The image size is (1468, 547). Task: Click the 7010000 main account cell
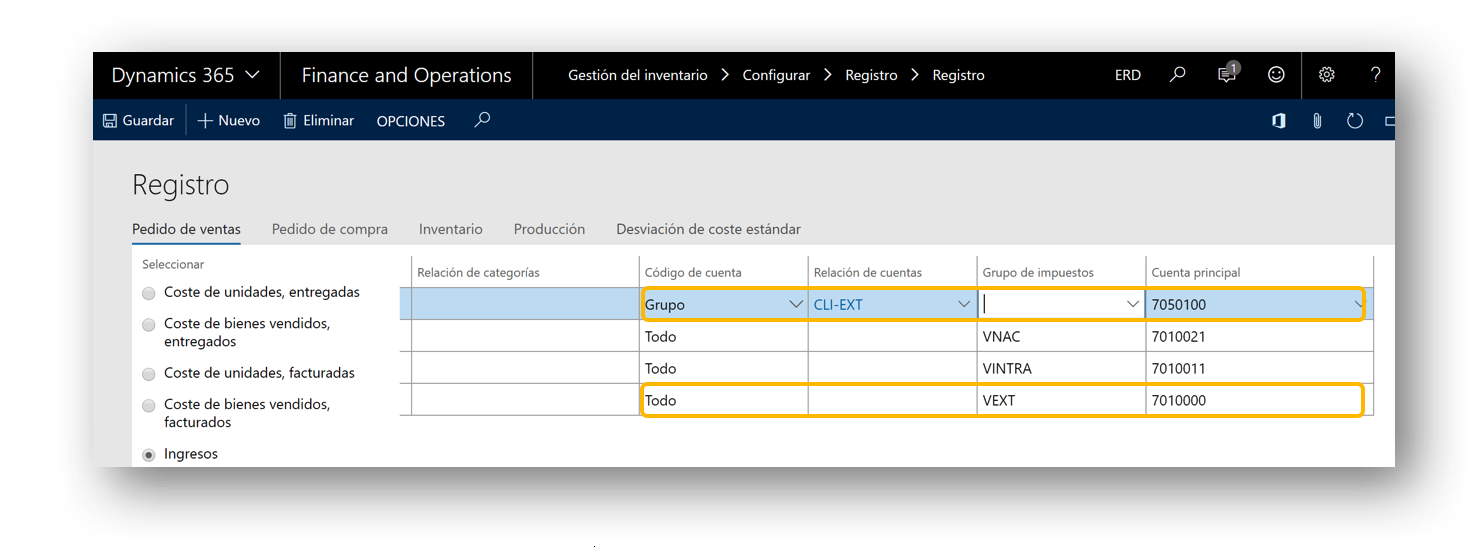pos(1254,400)
